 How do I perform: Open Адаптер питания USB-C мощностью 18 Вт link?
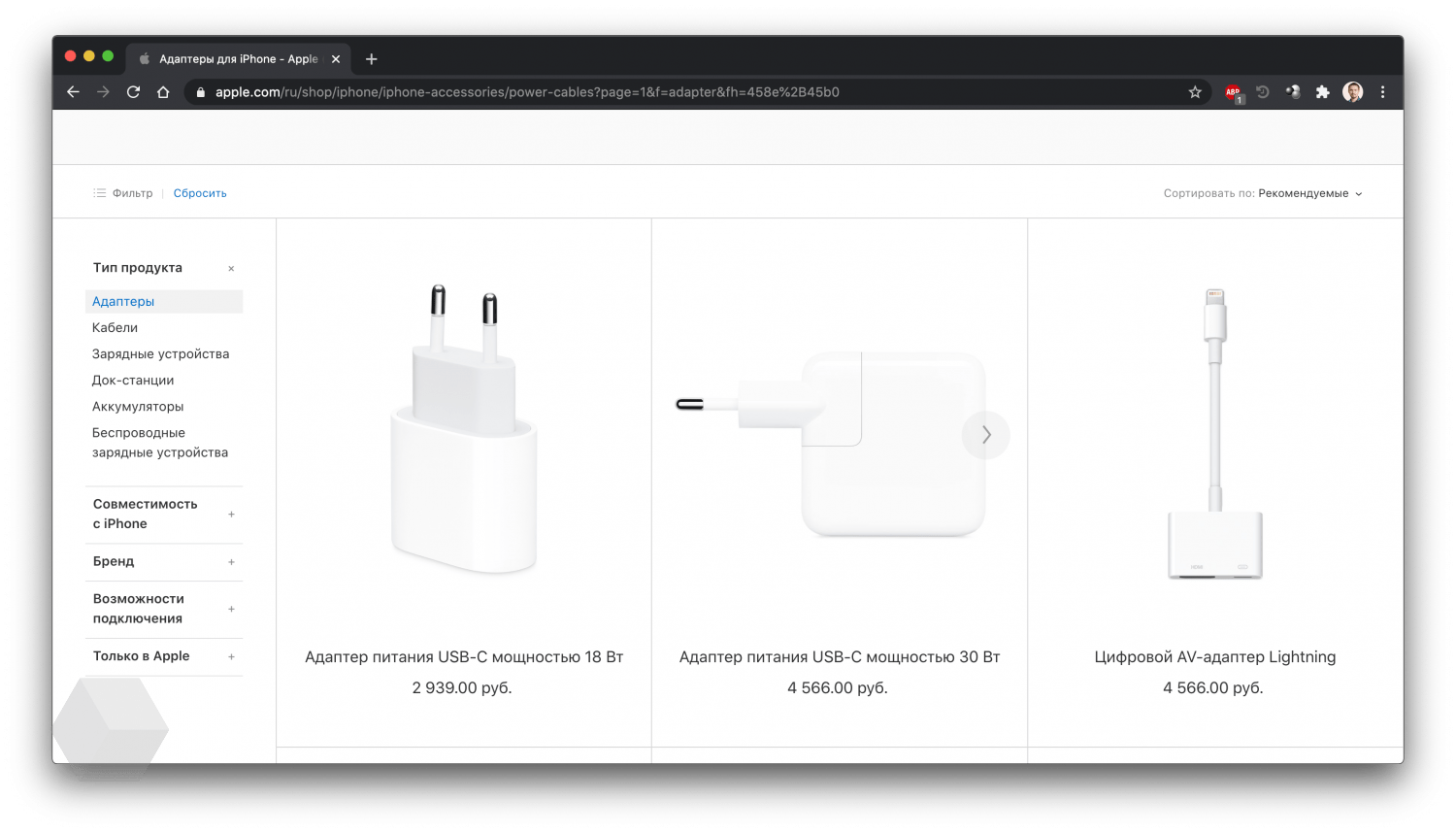click(x=464, y=657)
